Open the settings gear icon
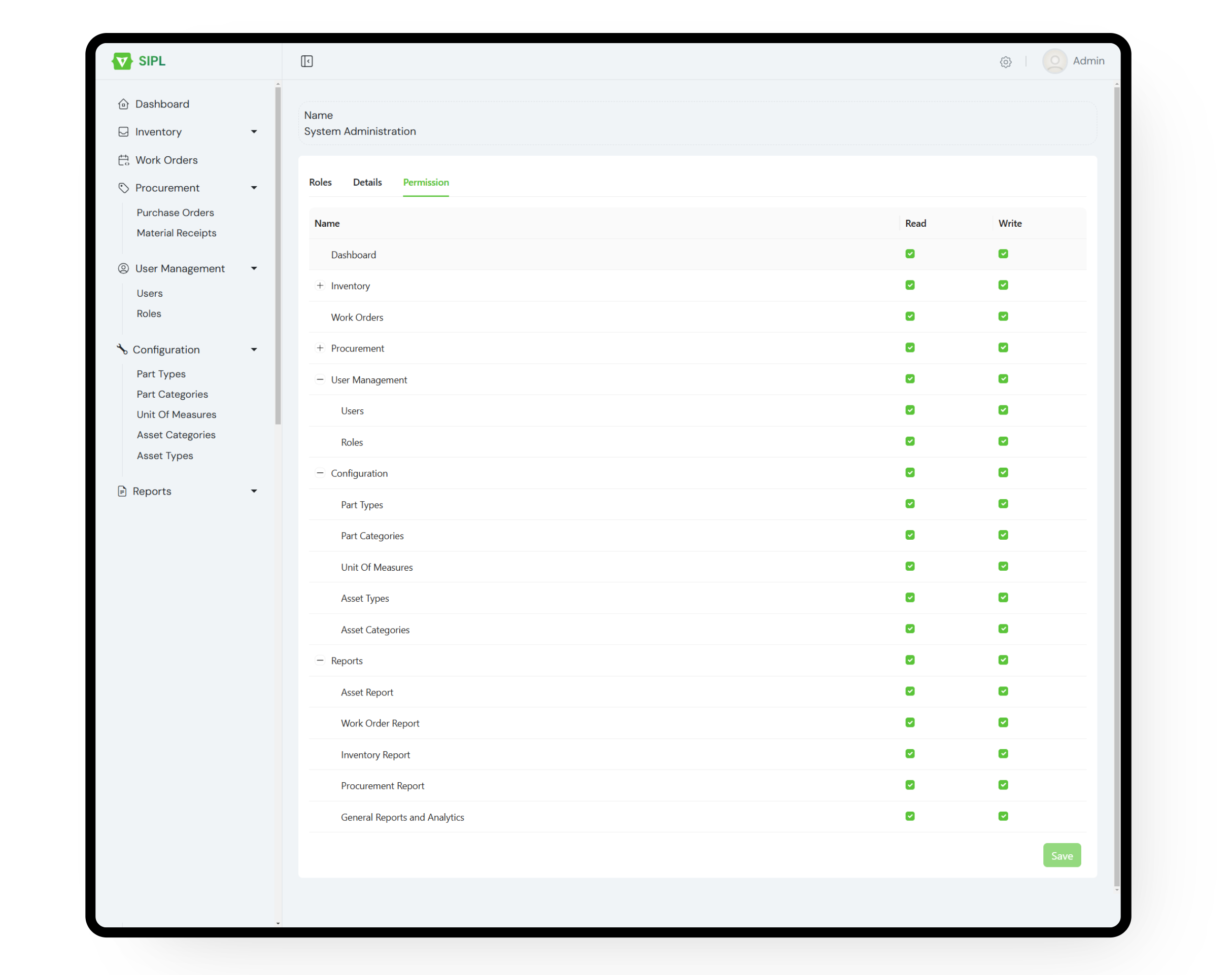1232x975 pixels. click(x=1006, y=61)
